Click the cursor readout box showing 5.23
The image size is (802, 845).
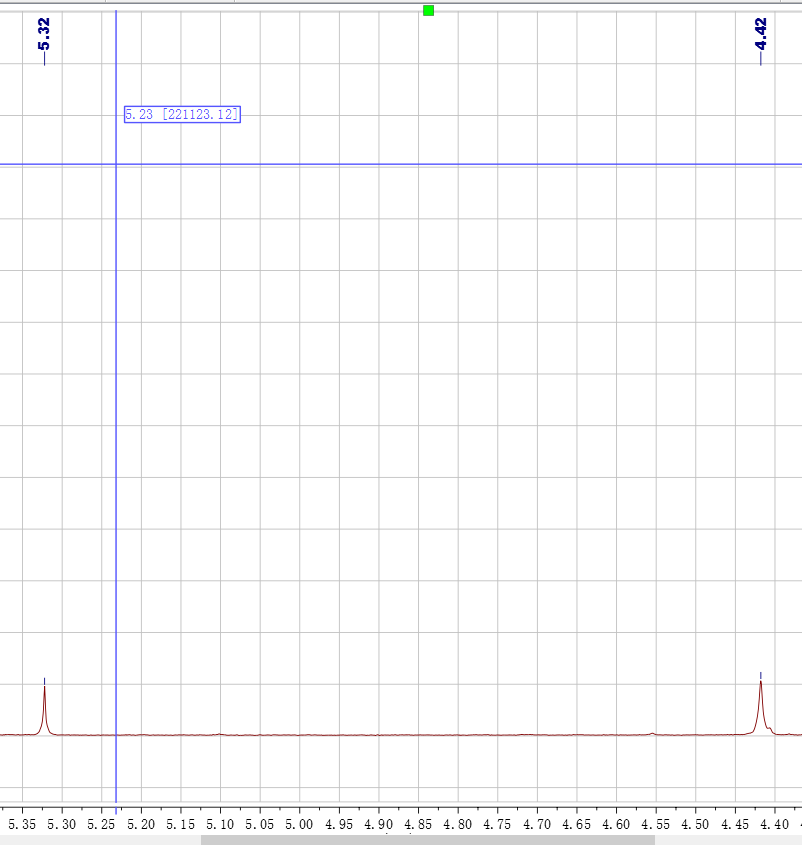[182, 115]
